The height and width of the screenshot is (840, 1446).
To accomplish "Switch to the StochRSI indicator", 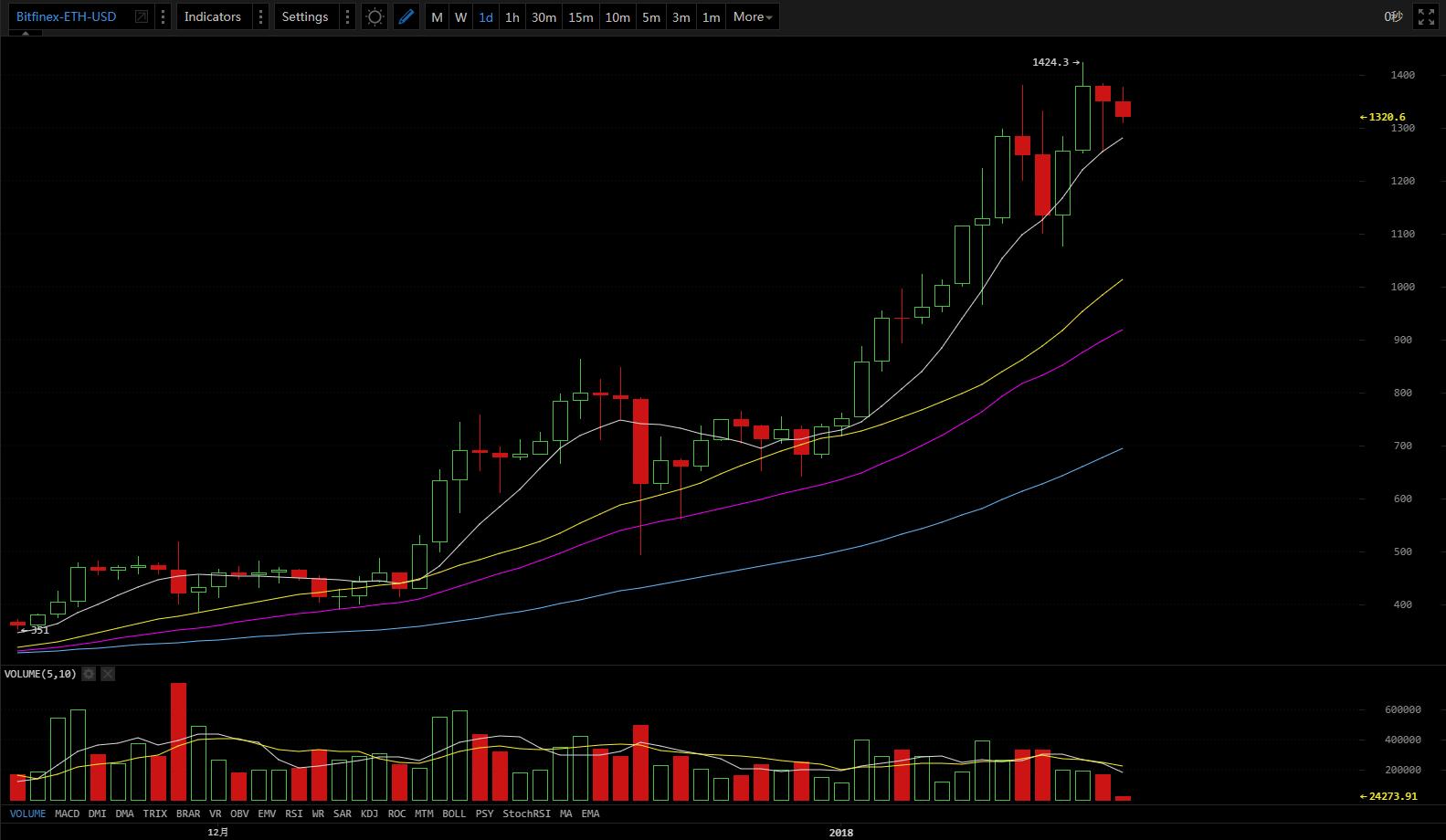I will [x=527, y=814].
